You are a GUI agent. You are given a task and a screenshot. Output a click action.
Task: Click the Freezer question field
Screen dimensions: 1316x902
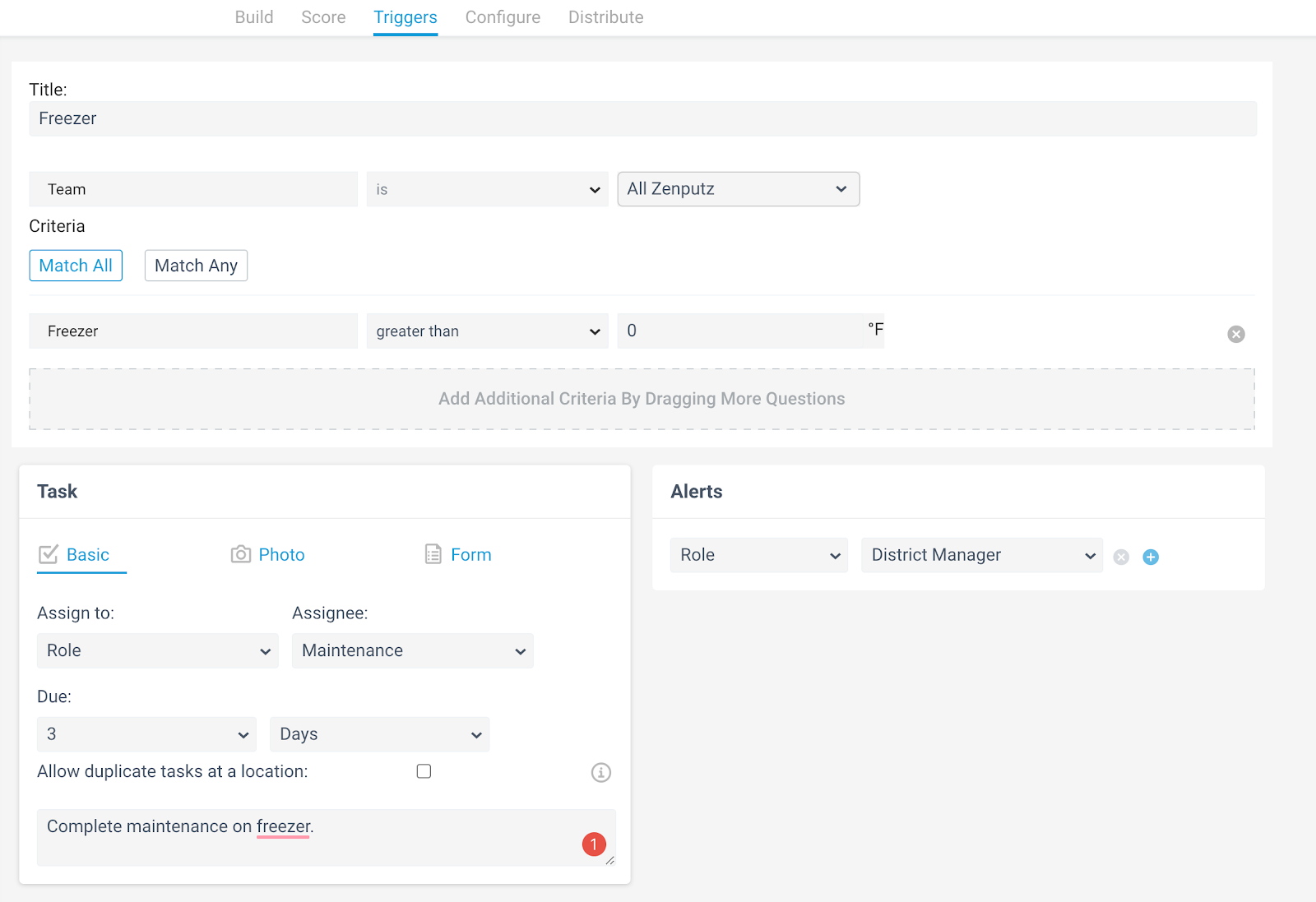pyautogui.click(x=193, y=331)
